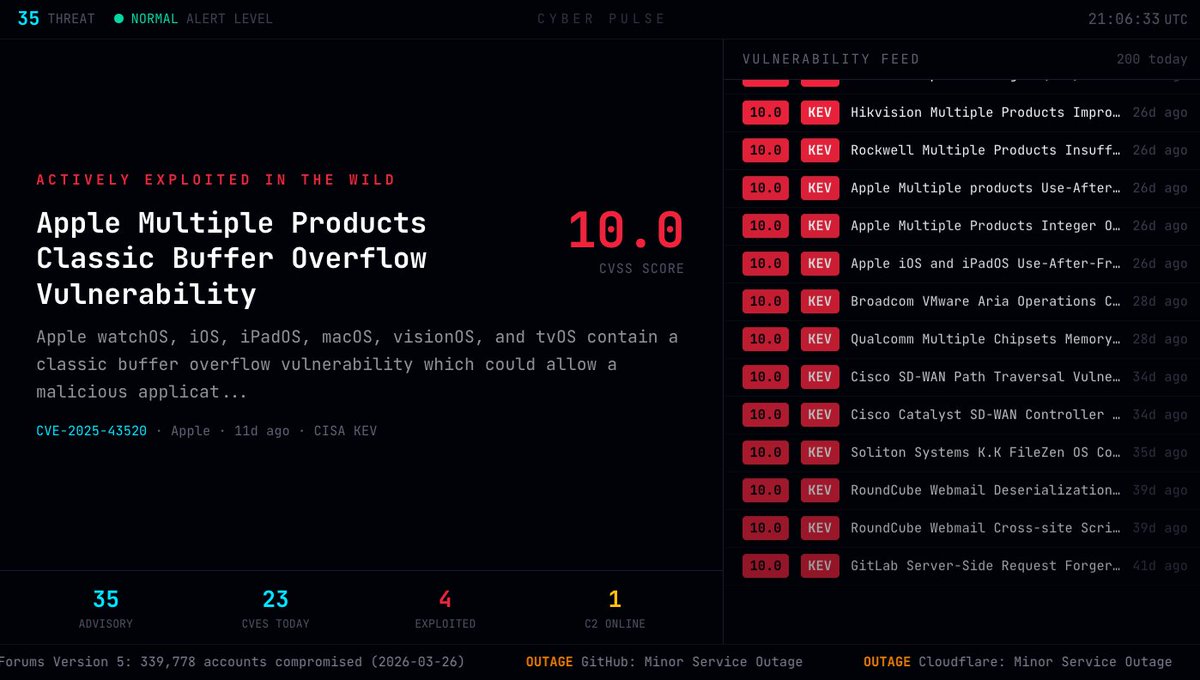The height and width of the screenshot is (680, 1200).
Task: Click the 339,778 accounts compromised ticker item
Action: tap(232, 662)
